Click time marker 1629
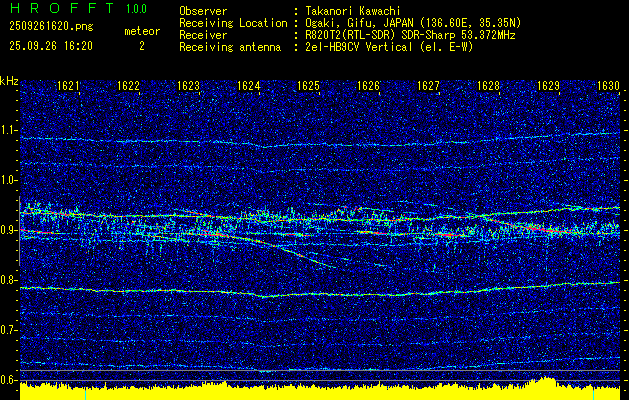Viewport: 629px width, 400px height. click(x=548, y=85)
